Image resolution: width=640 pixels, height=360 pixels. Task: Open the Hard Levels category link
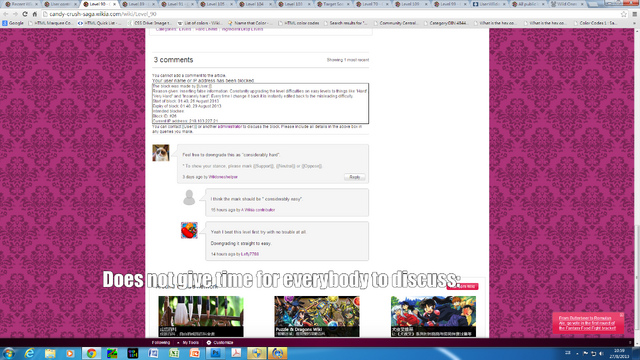tap(206, 29)
